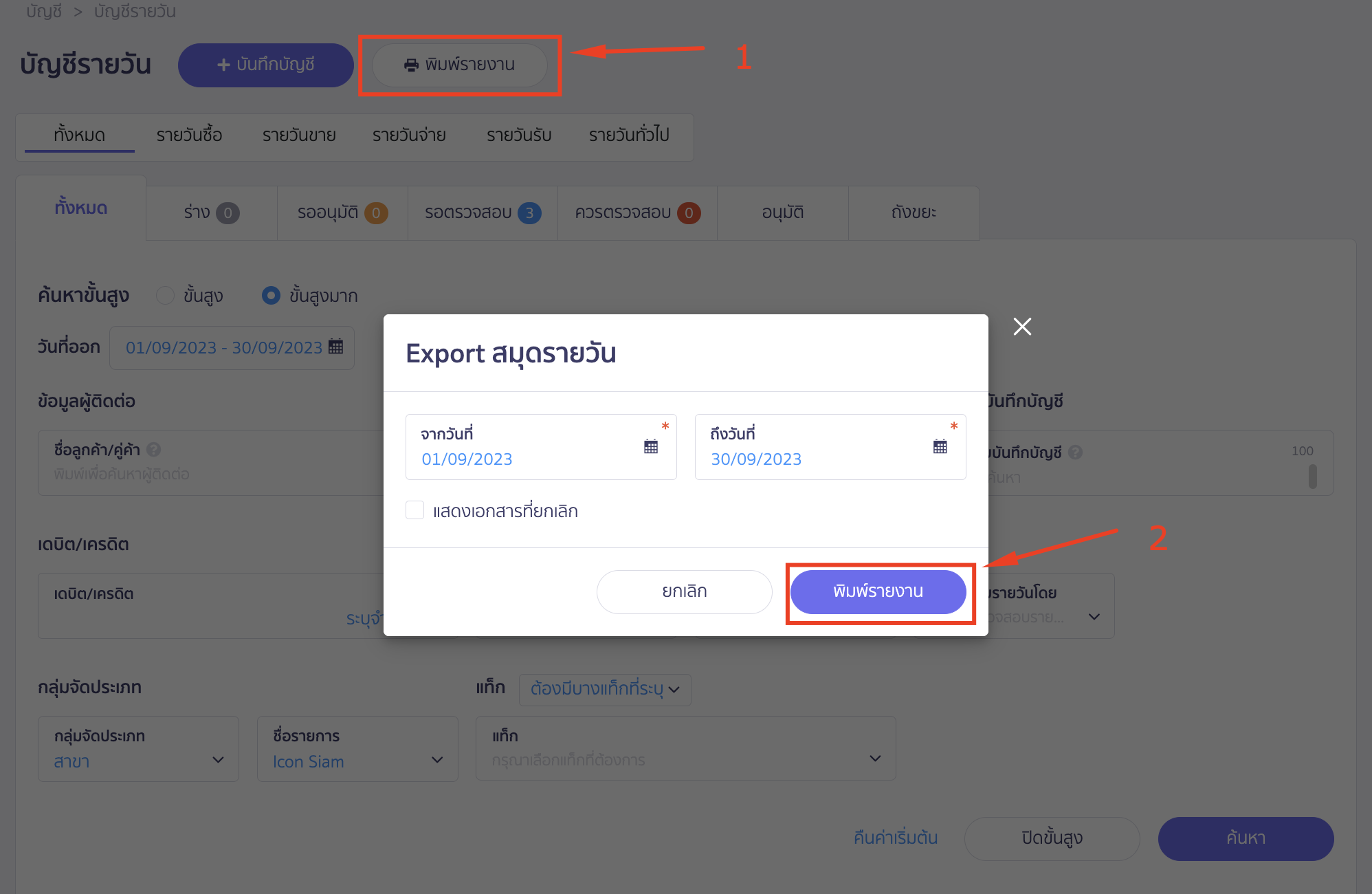Close the Export dialog with X icon
Screen dimensions: 1372x894
click(x=1022, y=327)
